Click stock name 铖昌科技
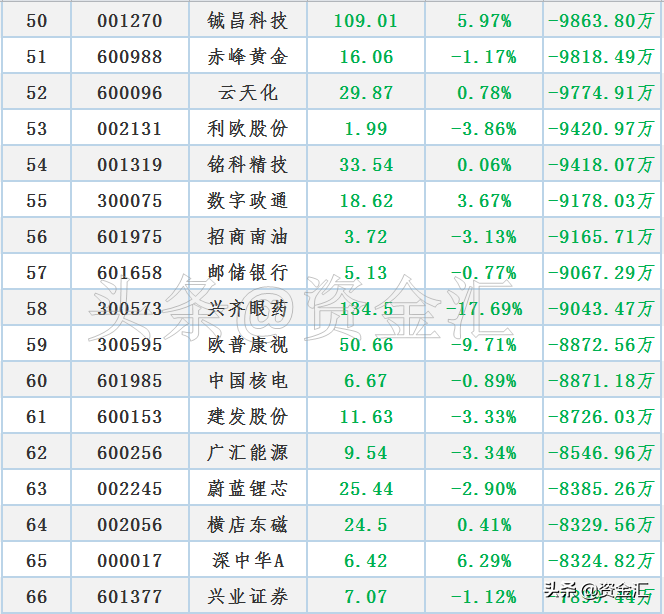Image resolution: width=664 pixels, height=614 pixels. [247, 21]
